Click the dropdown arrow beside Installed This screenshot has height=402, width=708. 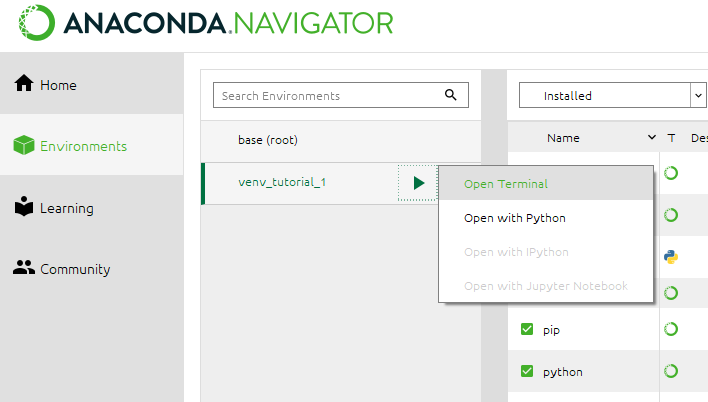pyautogui.click(x=698, y=95)
